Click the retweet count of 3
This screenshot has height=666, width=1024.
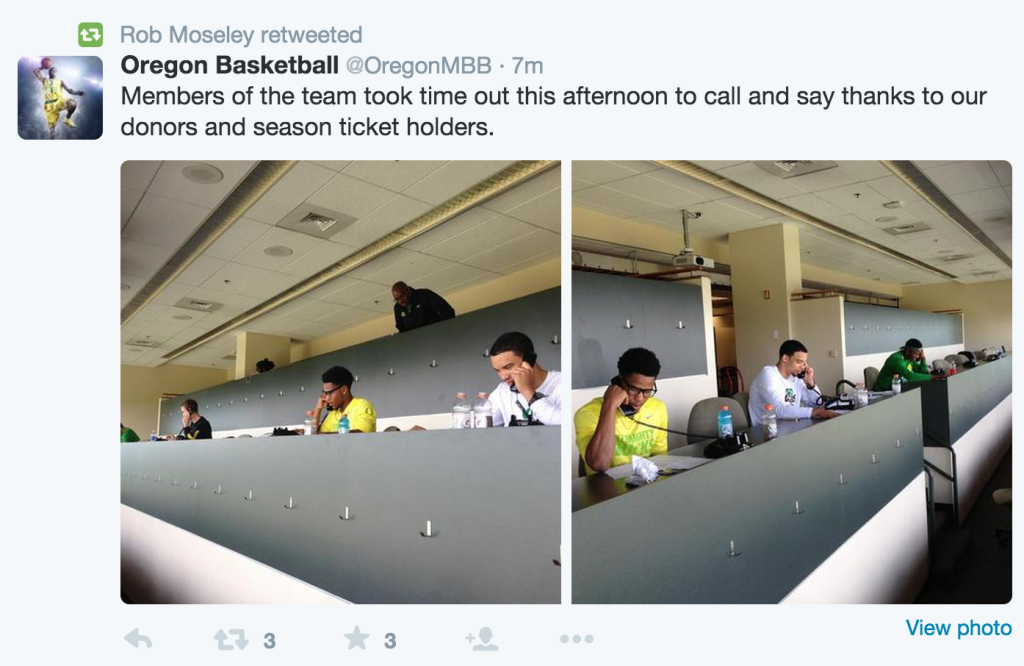[x=269, y=641]
